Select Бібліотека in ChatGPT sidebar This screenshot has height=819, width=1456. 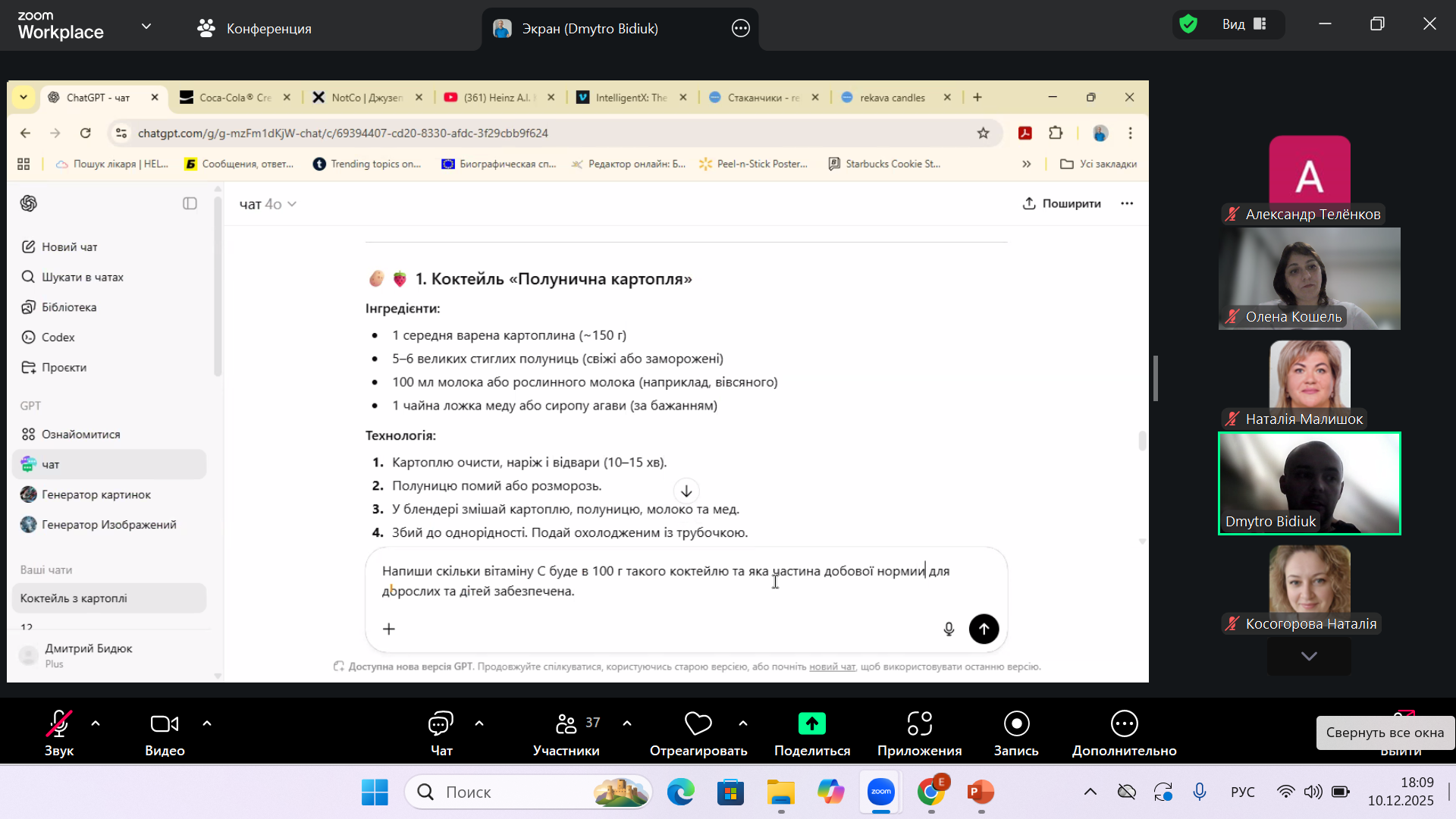[69, 307]
